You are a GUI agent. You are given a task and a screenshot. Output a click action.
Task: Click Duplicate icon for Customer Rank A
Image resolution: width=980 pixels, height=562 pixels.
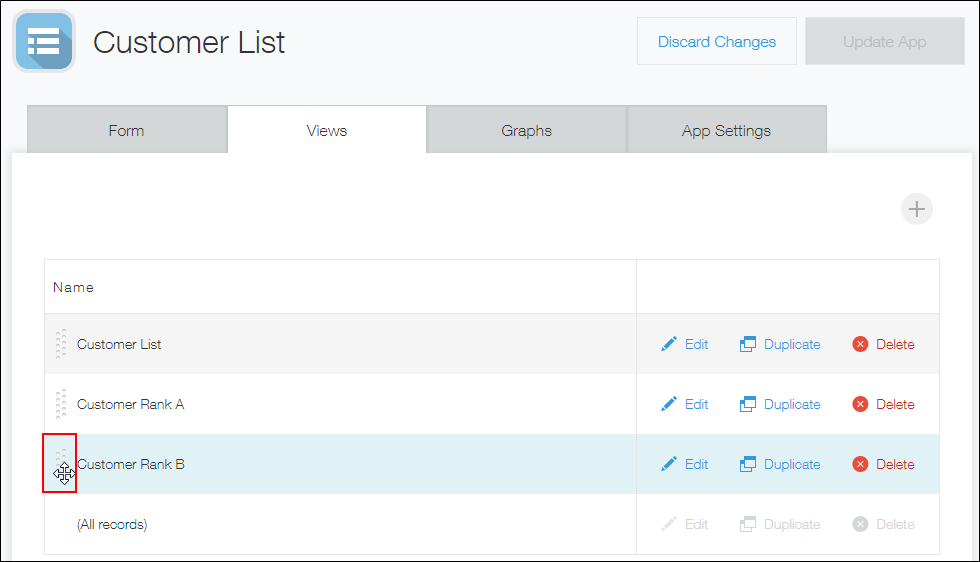tap(748, 404)
